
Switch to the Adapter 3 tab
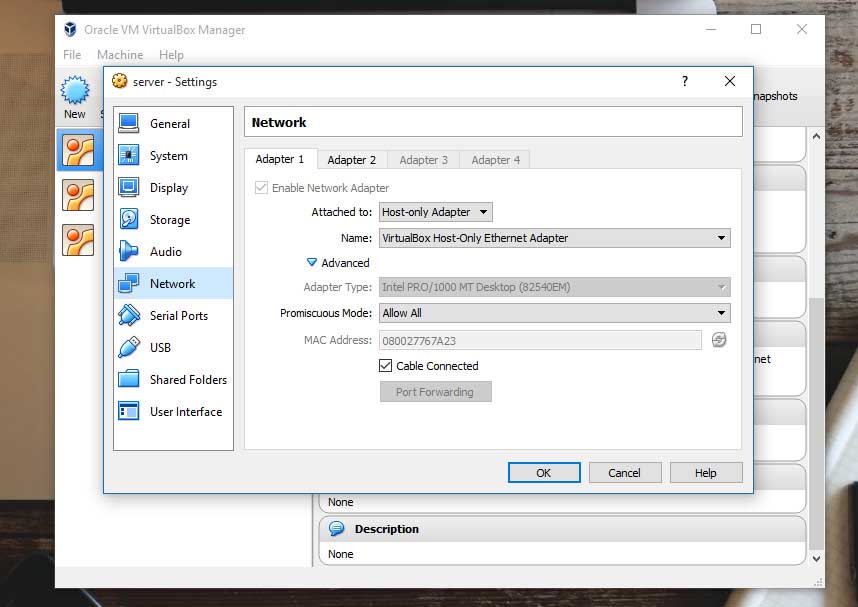(x=424, y=160)
